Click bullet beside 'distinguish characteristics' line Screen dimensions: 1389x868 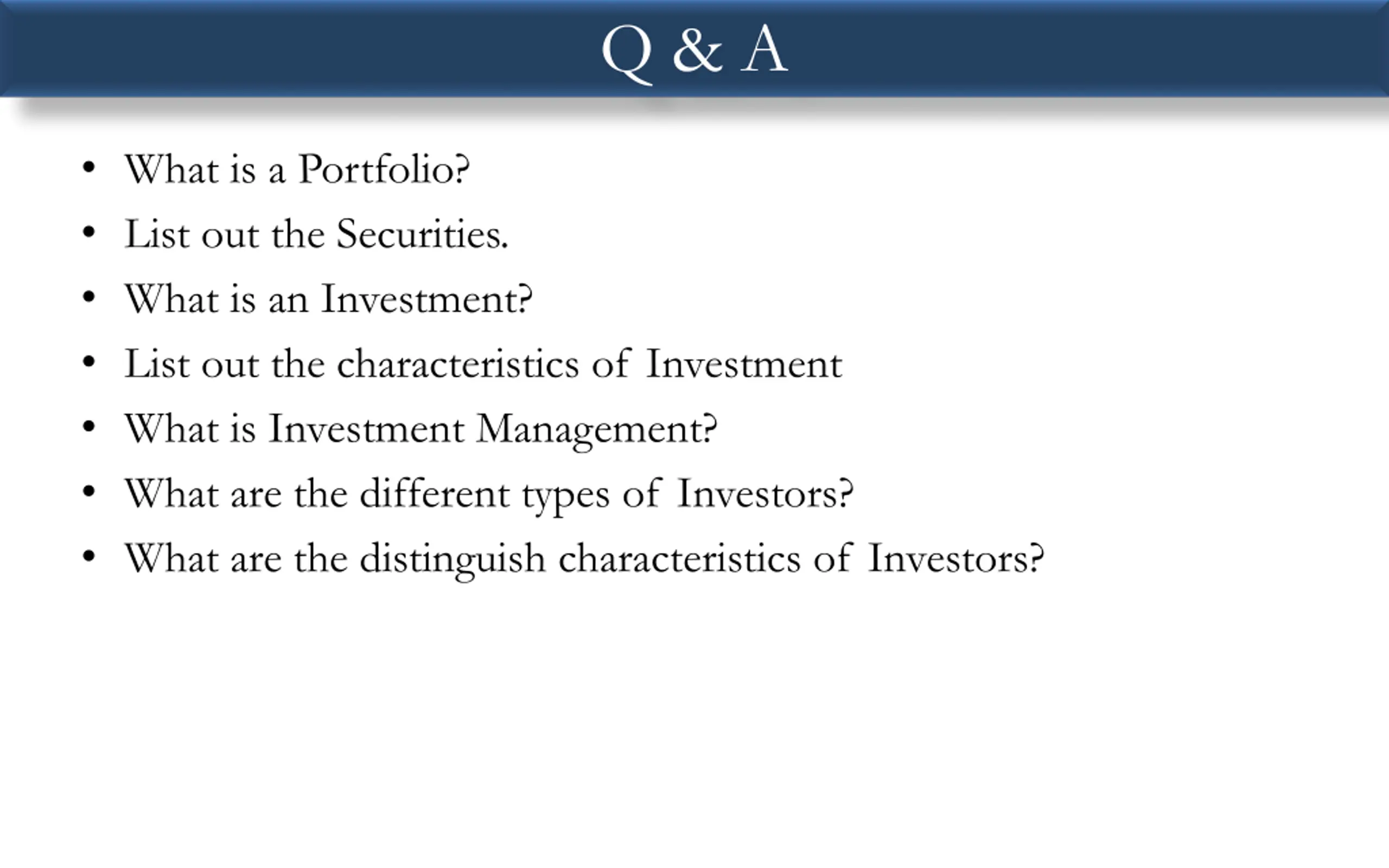click(88, 557)
